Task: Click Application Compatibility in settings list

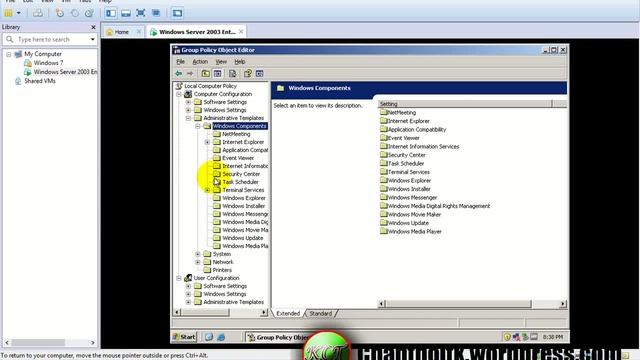Action: tap(416, 129)
